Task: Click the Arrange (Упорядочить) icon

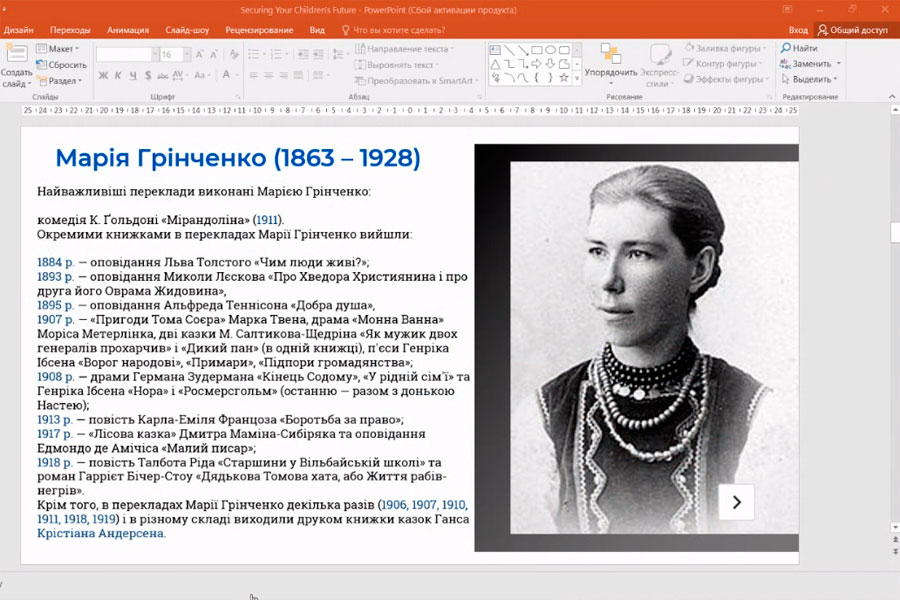Action: [610, 54]
